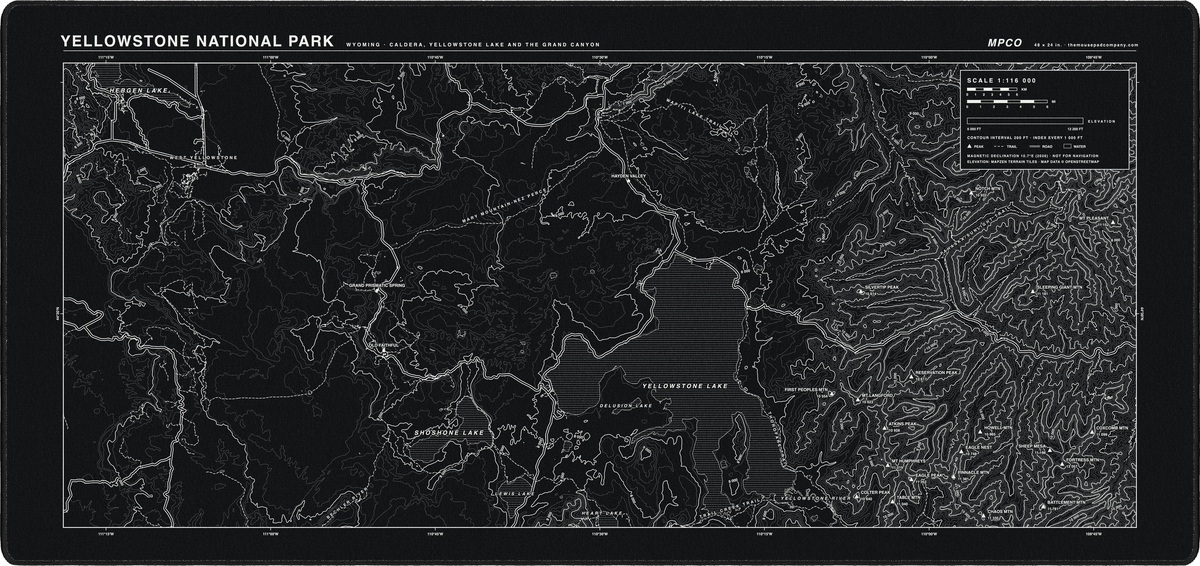Click the Magnetic Declination note
This screenshot has height=566, width=1200.
pyautogui.click(x=1033, y=156)
